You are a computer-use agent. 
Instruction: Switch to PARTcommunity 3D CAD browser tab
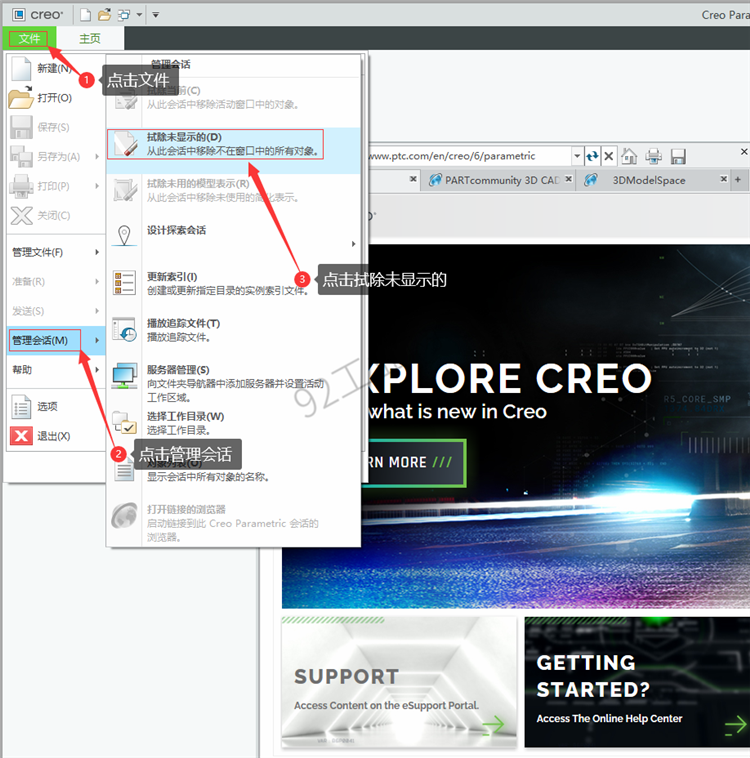pos(496,180)
